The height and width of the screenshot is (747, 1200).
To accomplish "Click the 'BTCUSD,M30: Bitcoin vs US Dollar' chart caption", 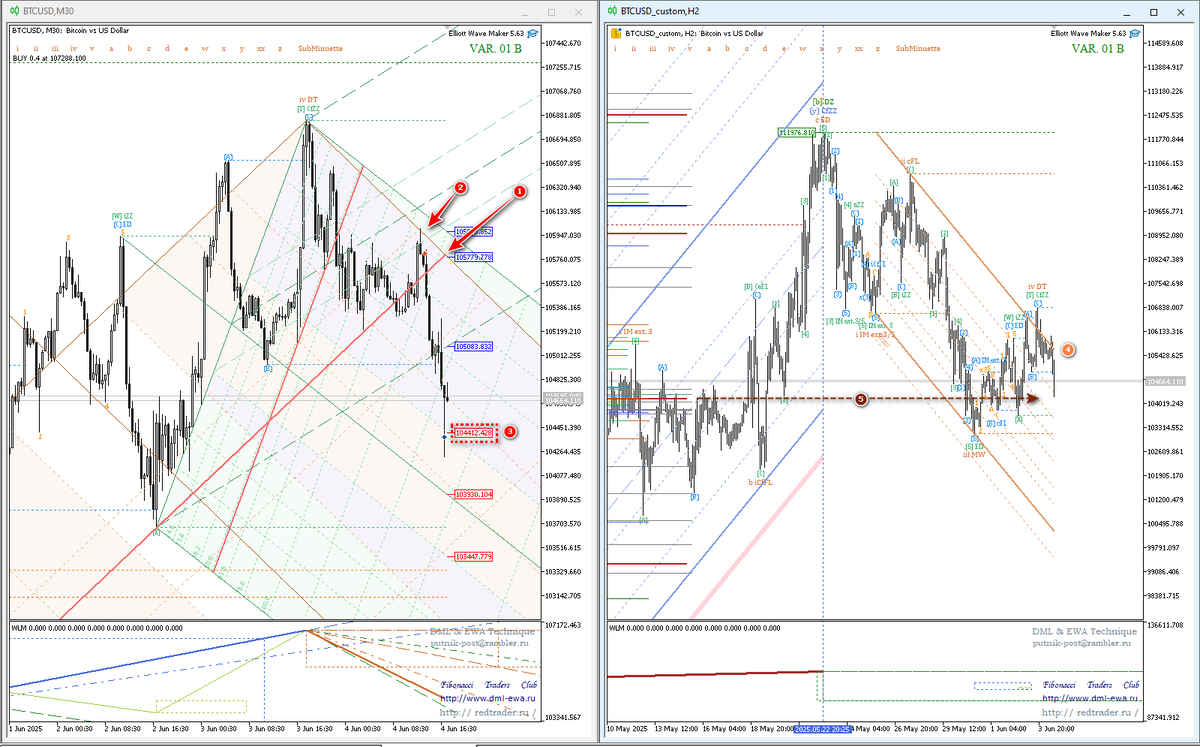I will click(x=70, y=31).
